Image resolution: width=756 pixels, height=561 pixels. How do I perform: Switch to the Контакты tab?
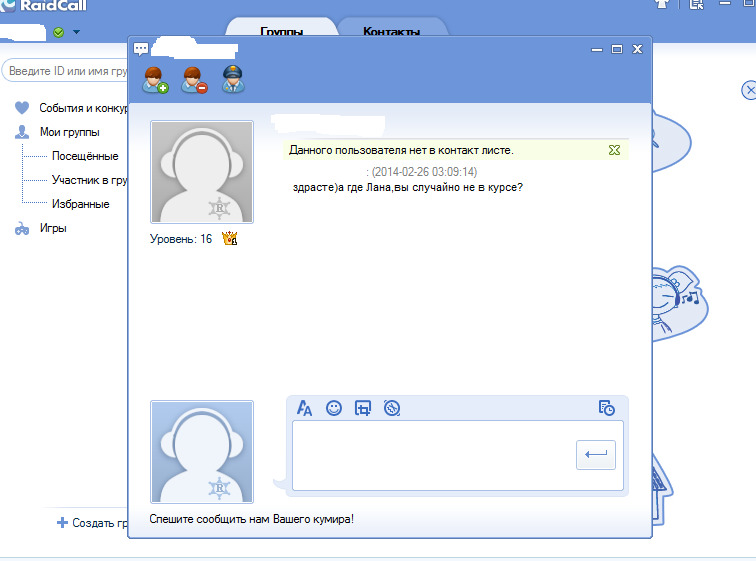coord(391,31)
